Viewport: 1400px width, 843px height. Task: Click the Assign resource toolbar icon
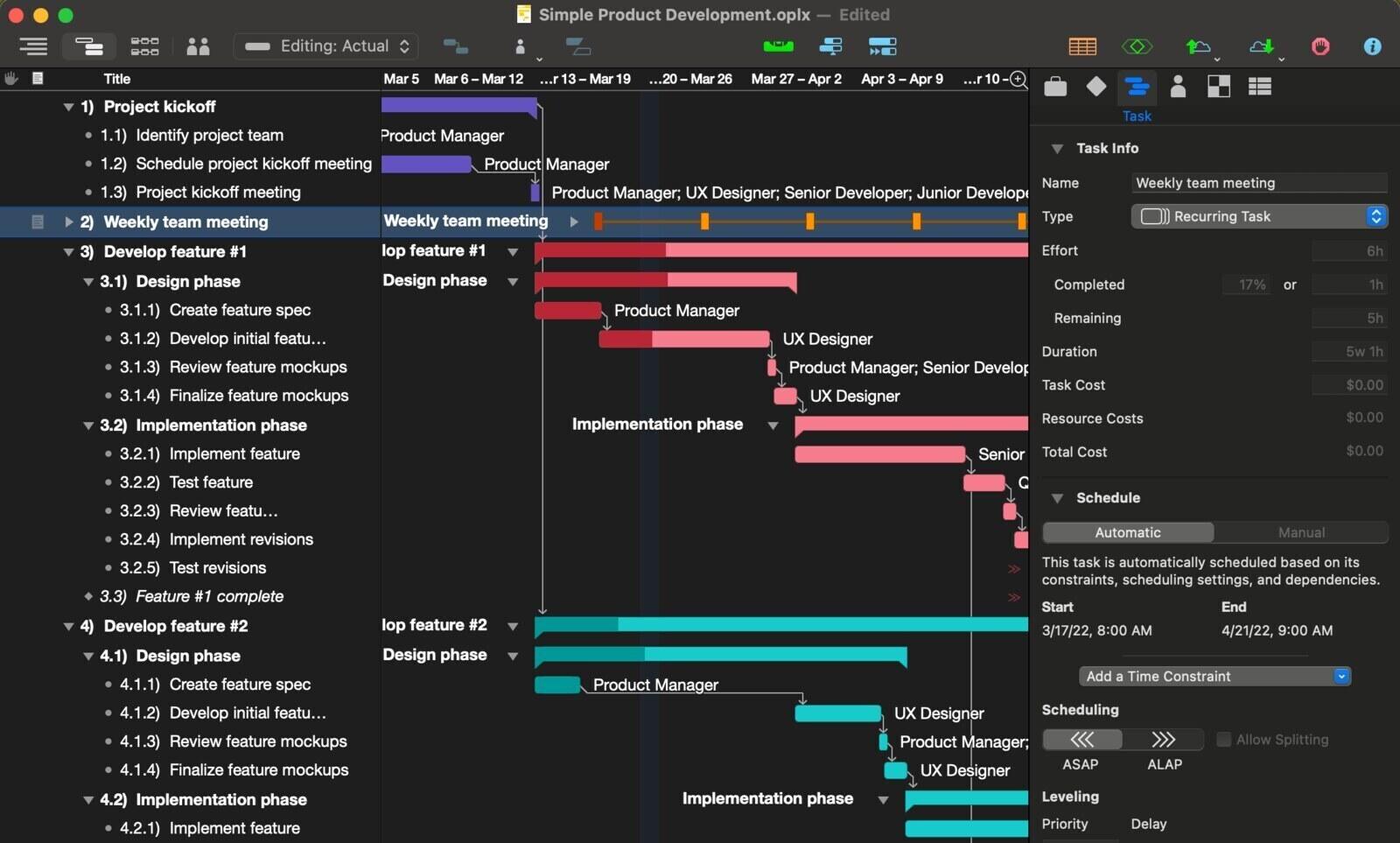pos(520,46)
